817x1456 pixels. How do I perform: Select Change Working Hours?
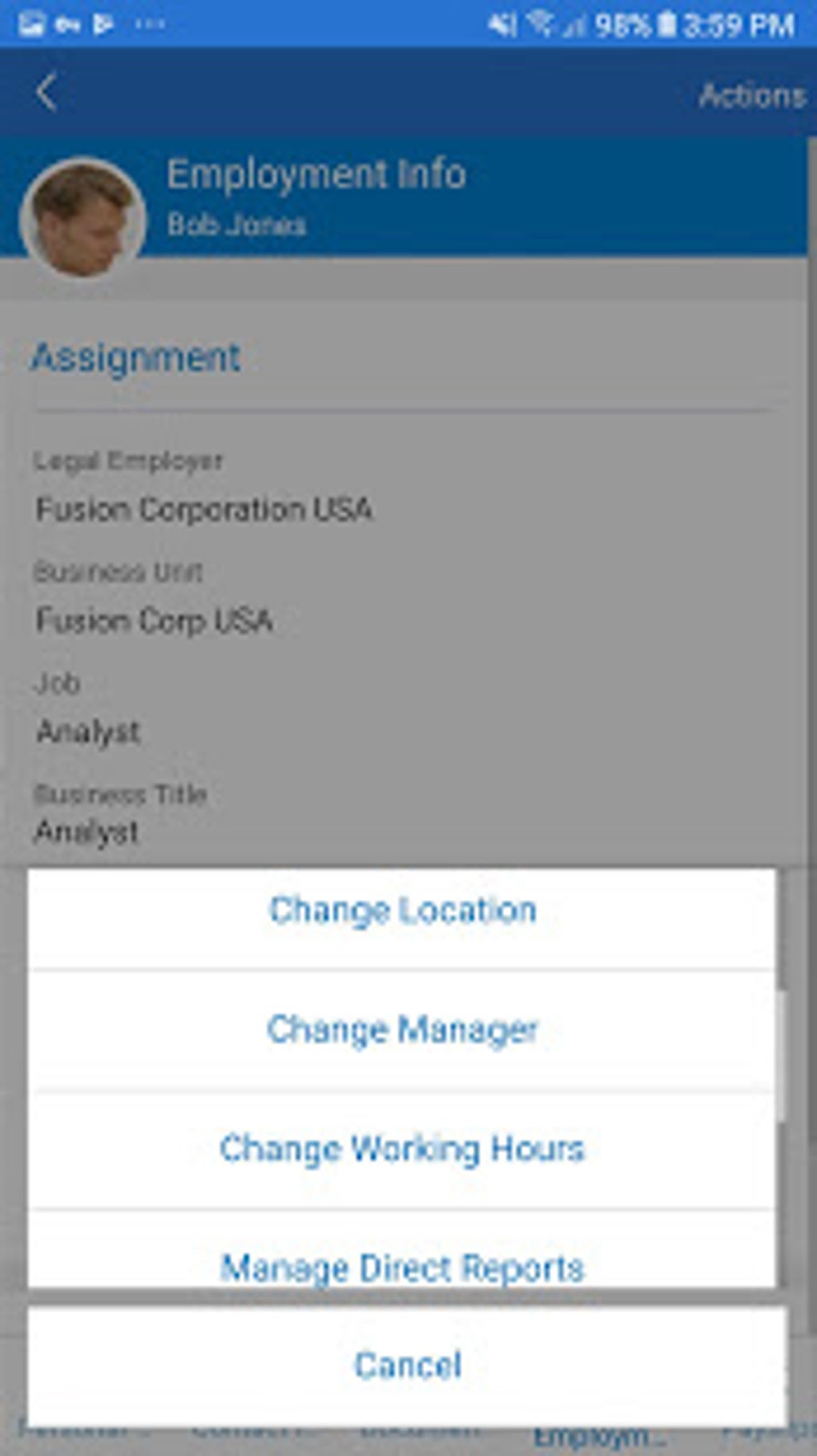[402, 1148]
